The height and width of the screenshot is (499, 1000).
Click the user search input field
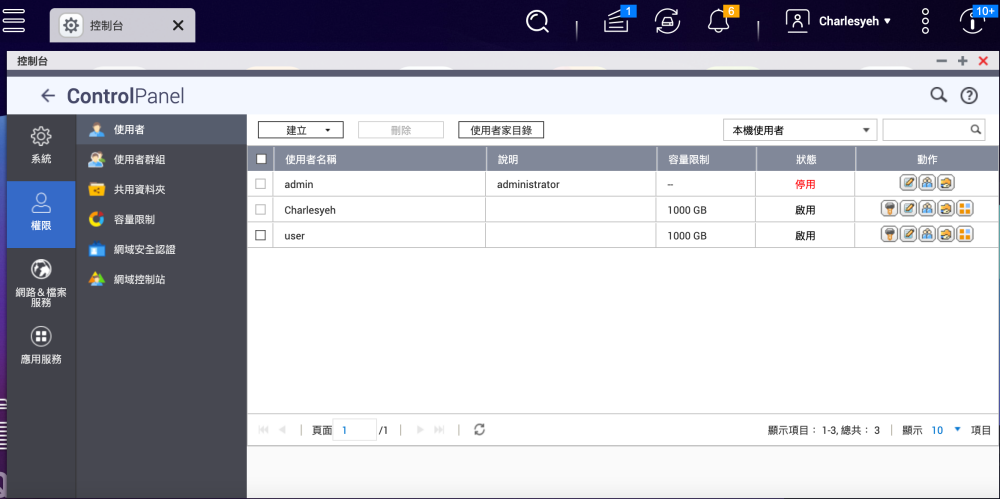point(926,130)
